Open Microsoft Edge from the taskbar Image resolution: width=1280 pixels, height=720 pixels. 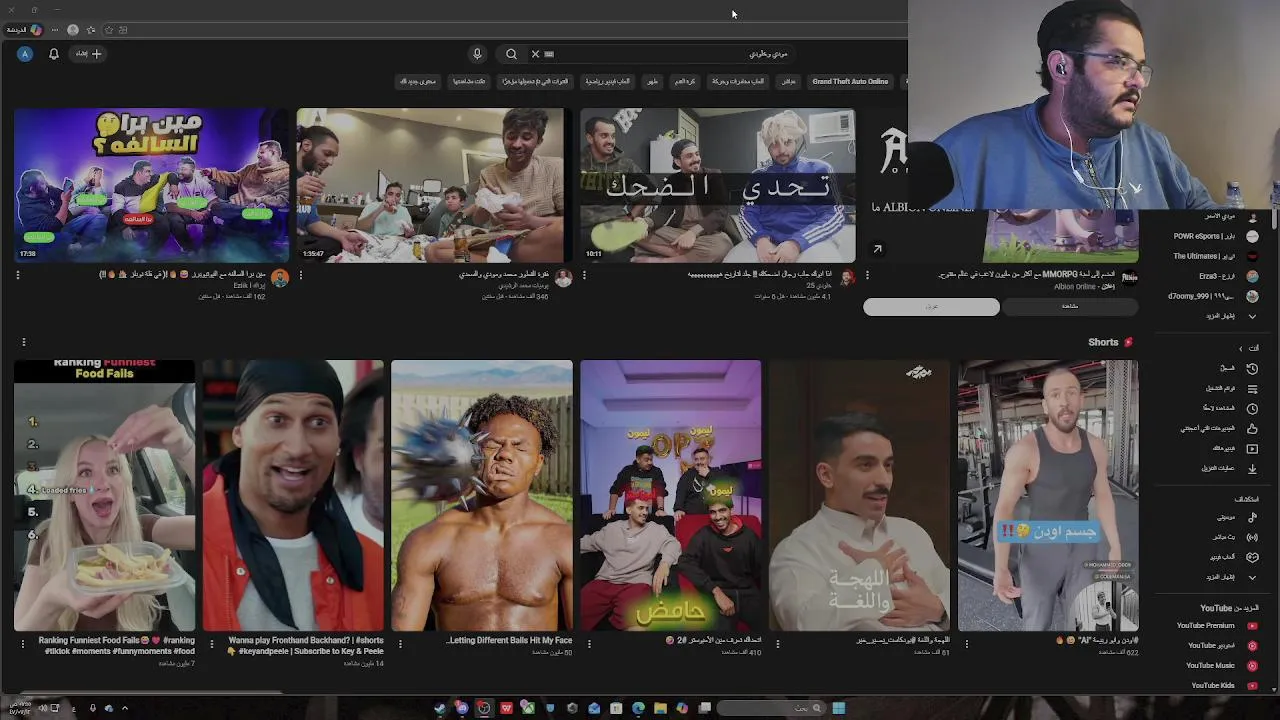(x=638, y=708)
